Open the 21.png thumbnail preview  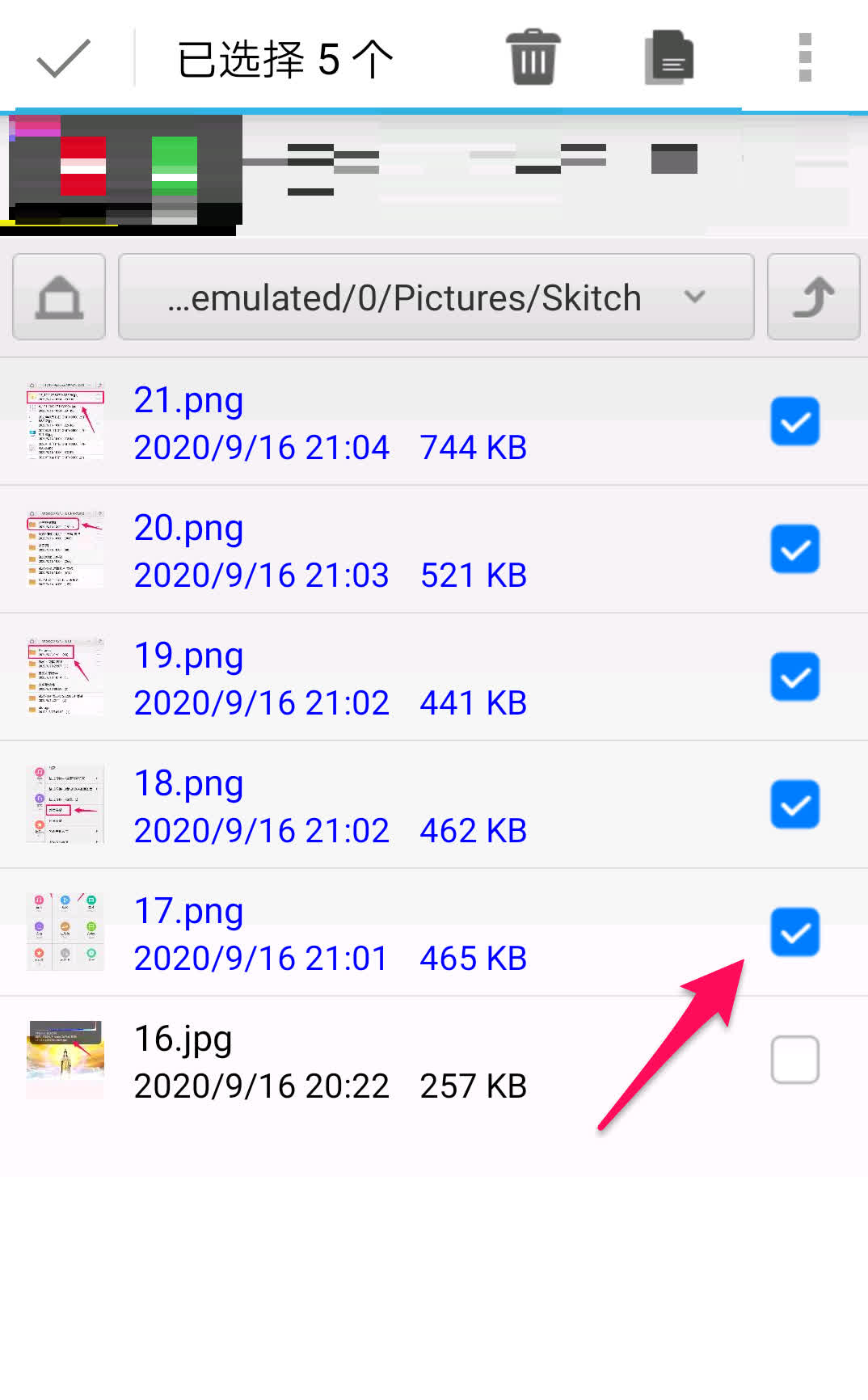point(65,421)
